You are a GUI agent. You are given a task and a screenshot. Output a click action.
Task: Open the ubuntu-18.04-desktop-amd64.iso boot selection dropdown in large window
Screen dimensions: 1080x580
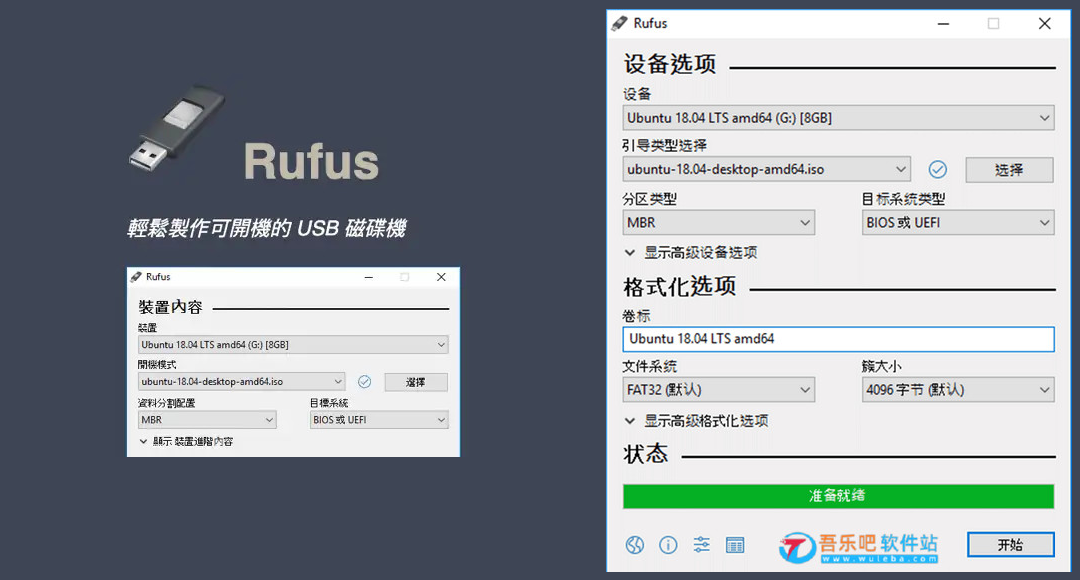point(767,169)
